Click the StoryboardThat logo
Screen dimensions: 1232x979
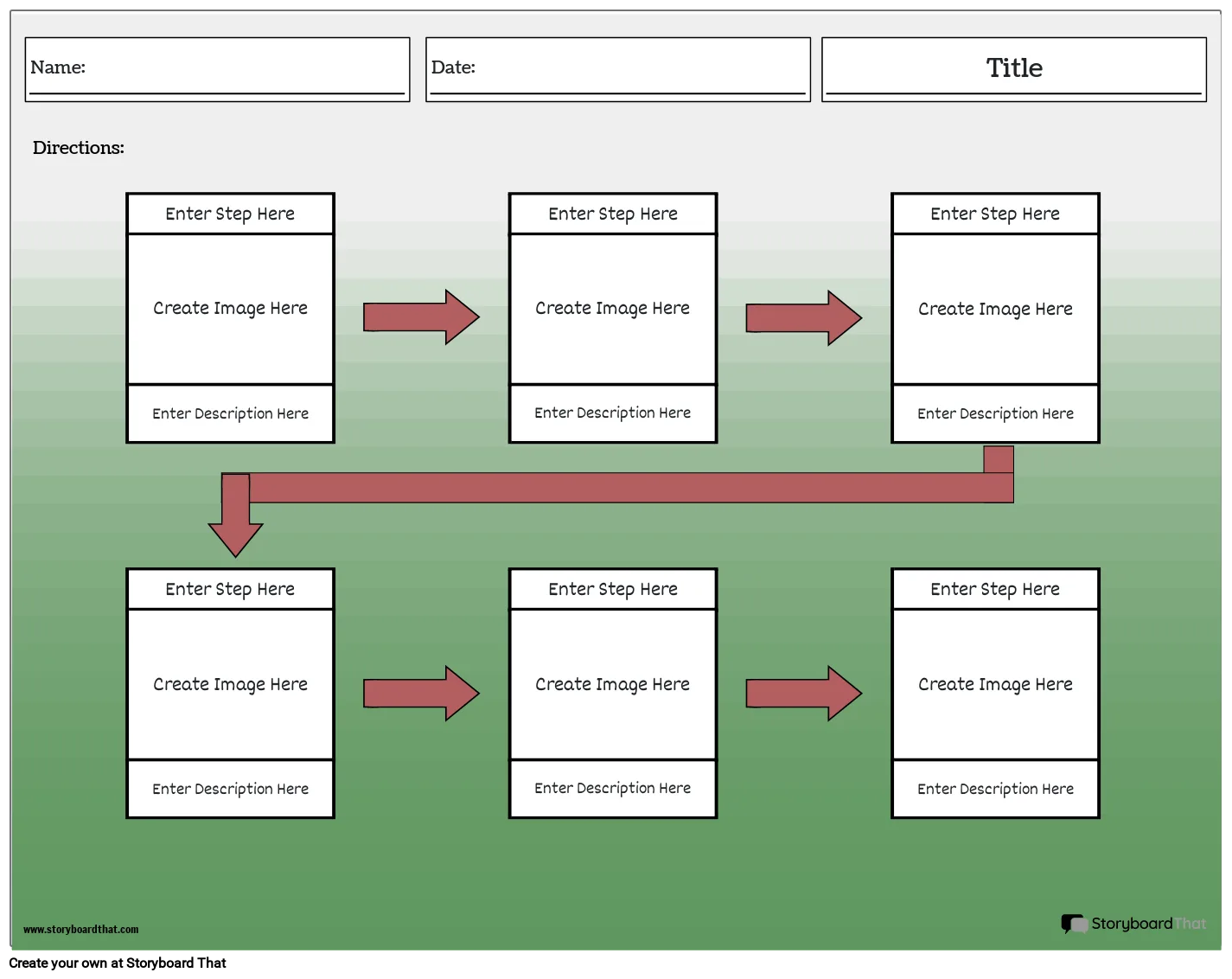click(1133, 924)
